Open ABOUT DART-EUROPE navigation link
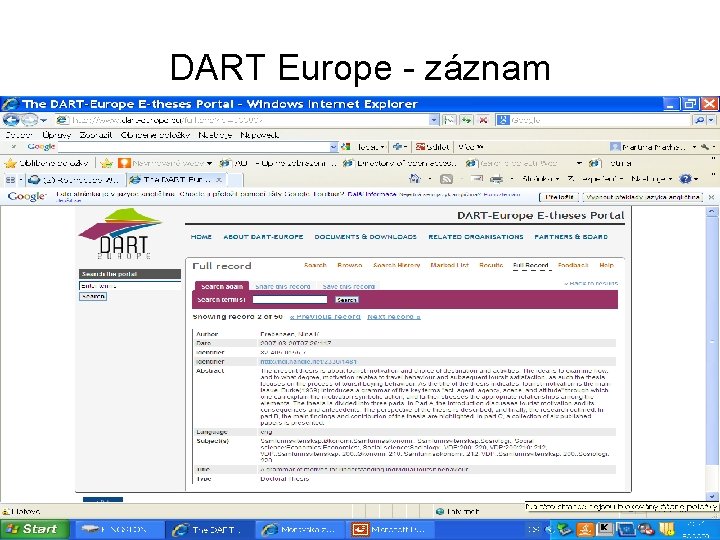This screenshot has height=540, width=720. (x=263, y=237)
